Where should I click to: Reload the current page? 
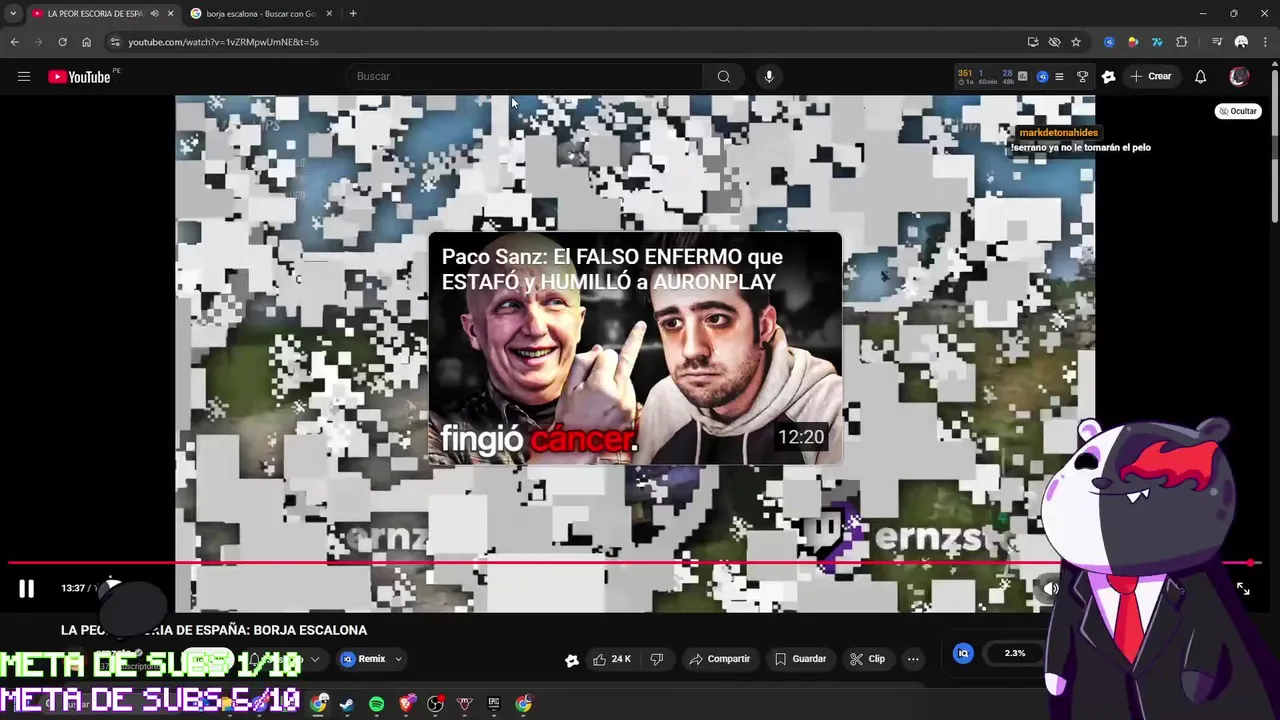(62, 42)
